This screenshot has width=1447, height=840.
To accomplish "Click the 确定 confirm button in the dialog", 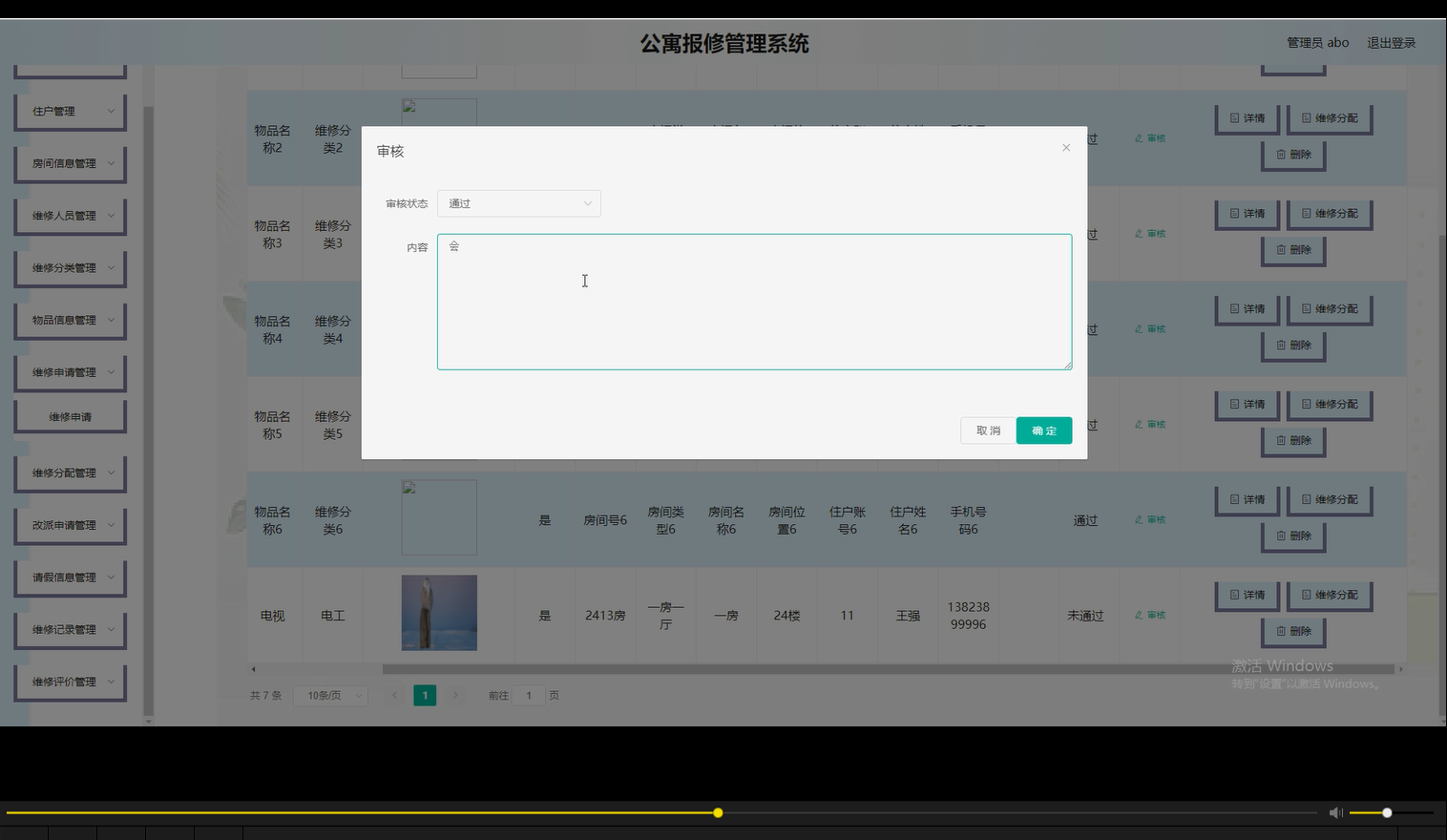I will coord(1043,430).
